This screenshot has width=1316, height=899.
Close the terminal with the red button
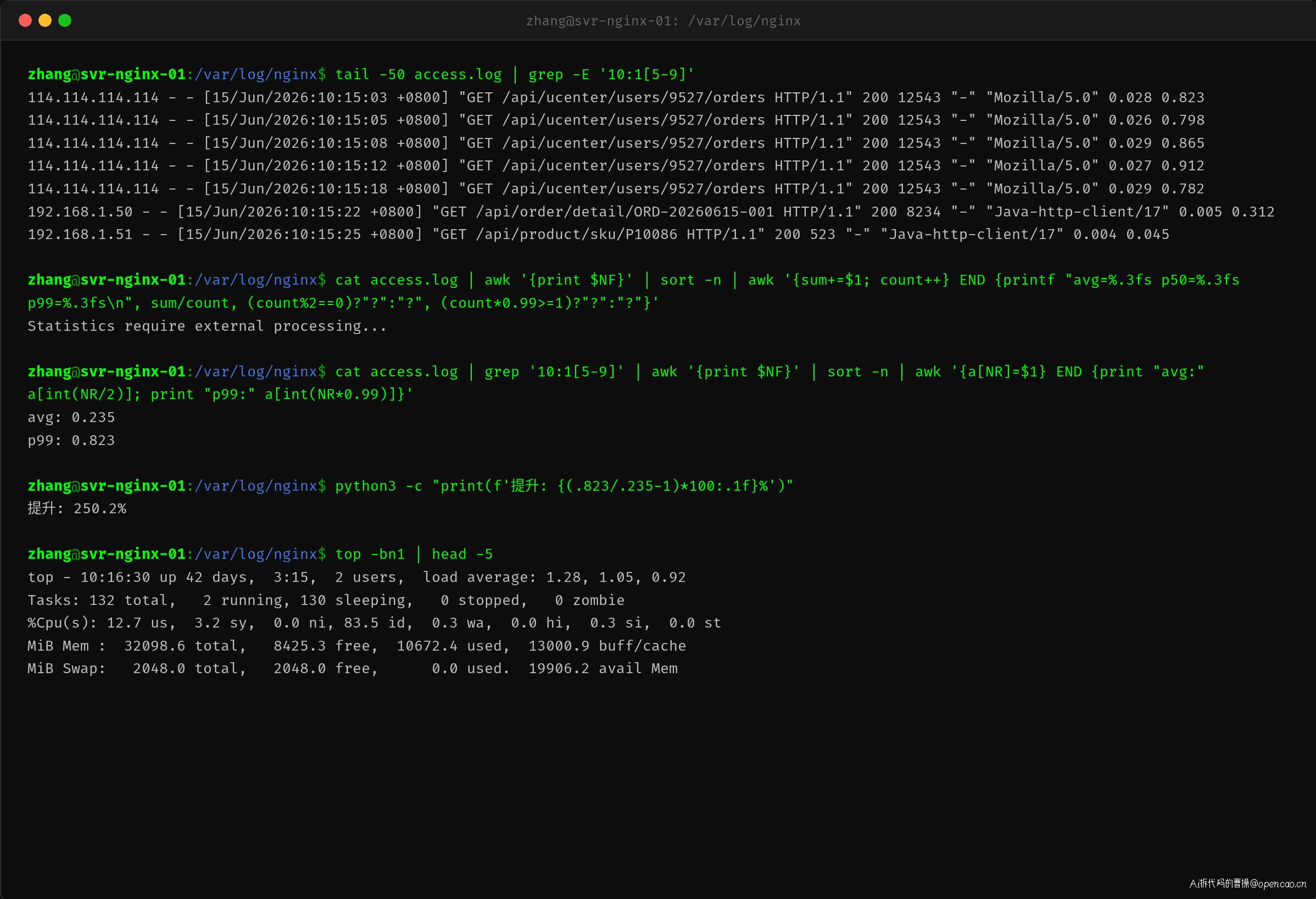click(25, 20)
